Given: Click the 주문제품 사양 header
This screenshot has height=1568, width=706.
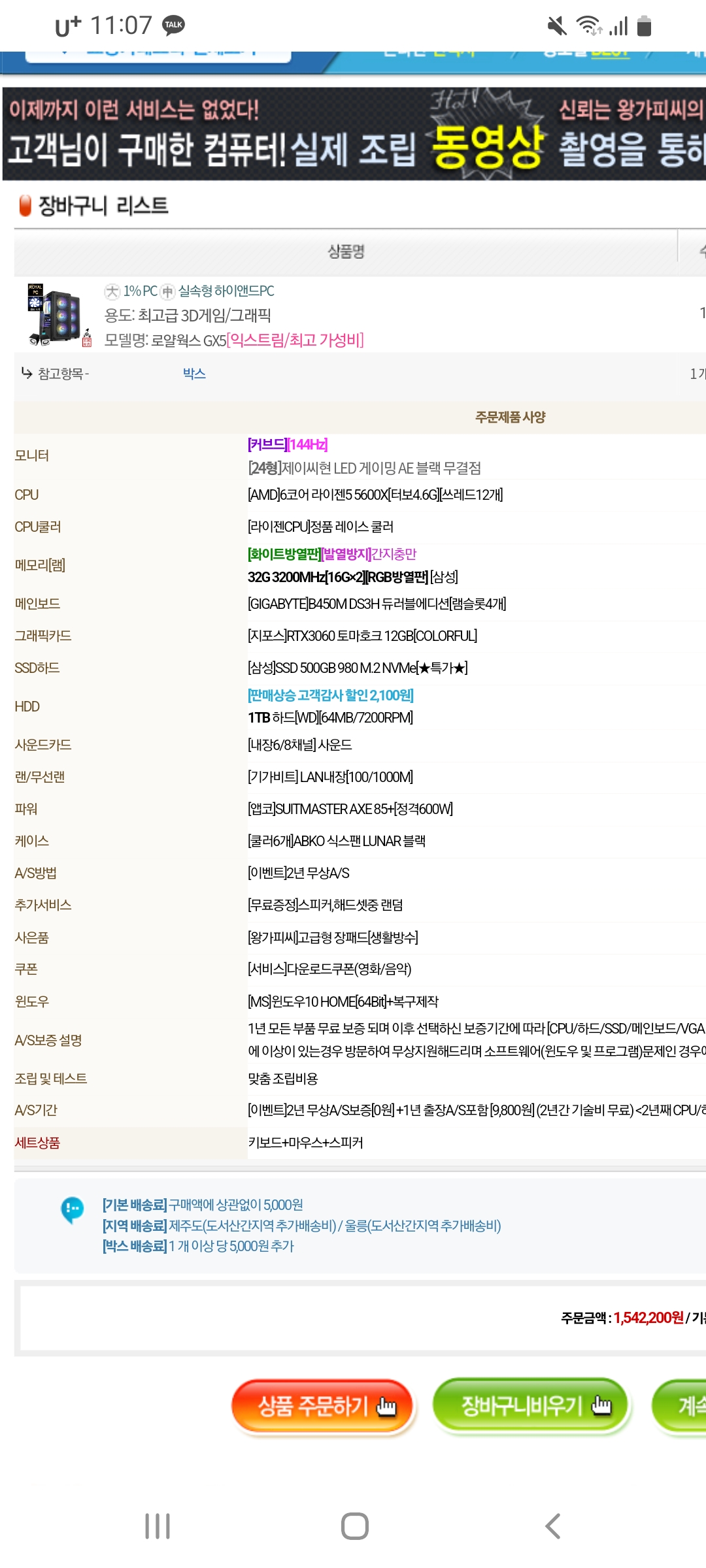Looking at the screenshot, I should point(510,417).
